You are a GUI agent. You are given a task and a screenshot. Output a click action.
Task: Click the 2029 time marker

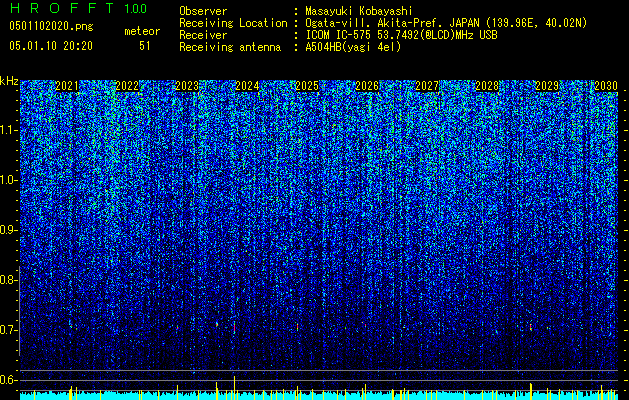[547, 86]
